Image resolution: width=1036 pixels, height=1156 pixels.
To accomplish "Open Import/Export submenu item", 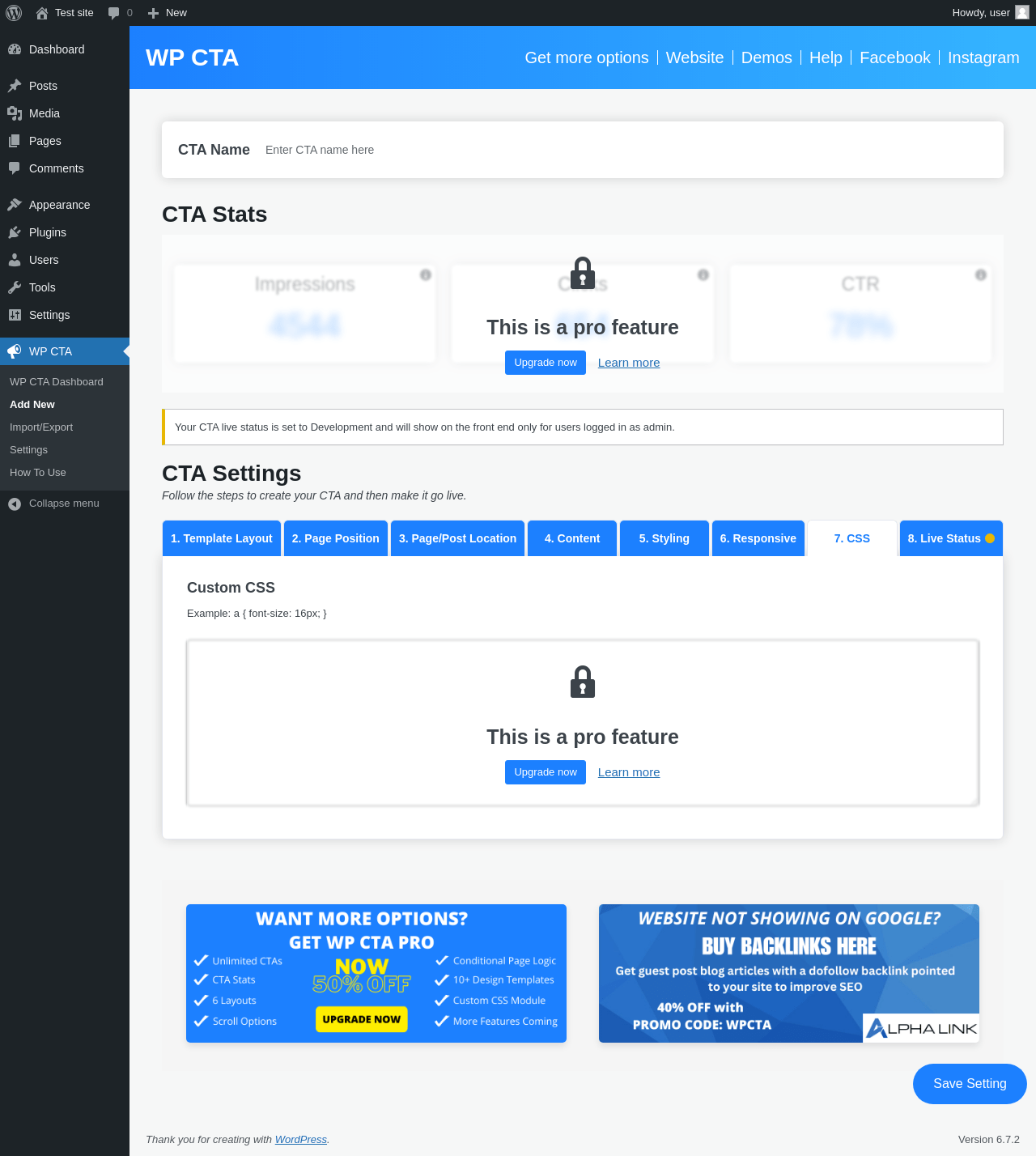I will click(x=41, y=427).
